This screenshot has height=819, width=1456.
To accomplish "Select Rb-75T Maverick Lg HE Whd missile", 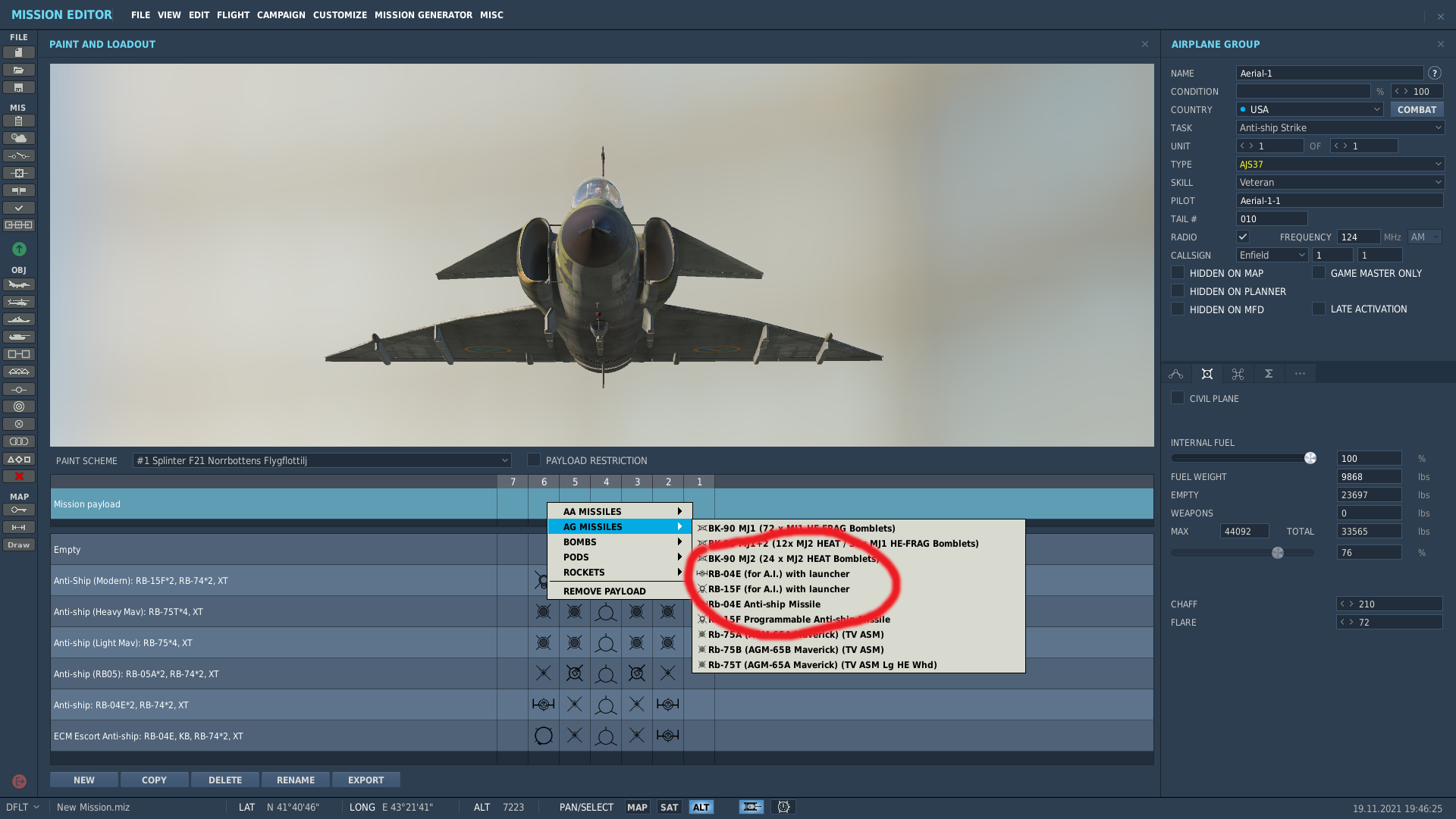I will 858,664.
